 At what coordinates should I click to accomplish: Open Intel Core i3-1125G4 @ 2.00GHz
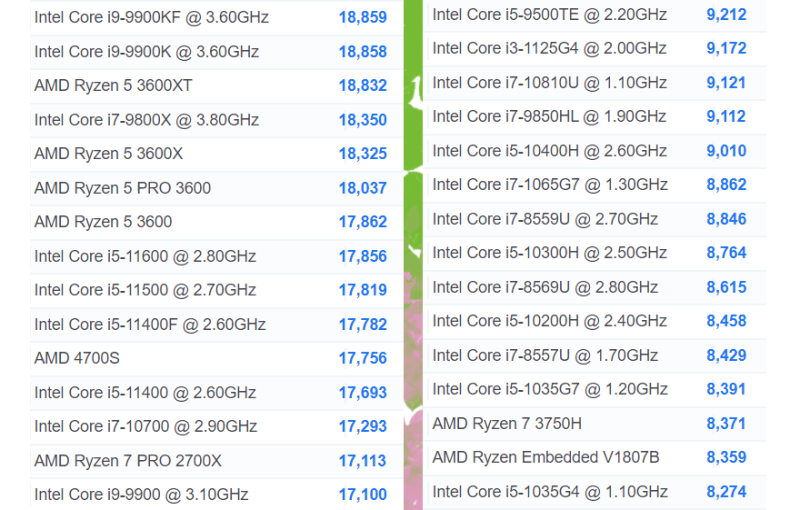coord(549,48)
